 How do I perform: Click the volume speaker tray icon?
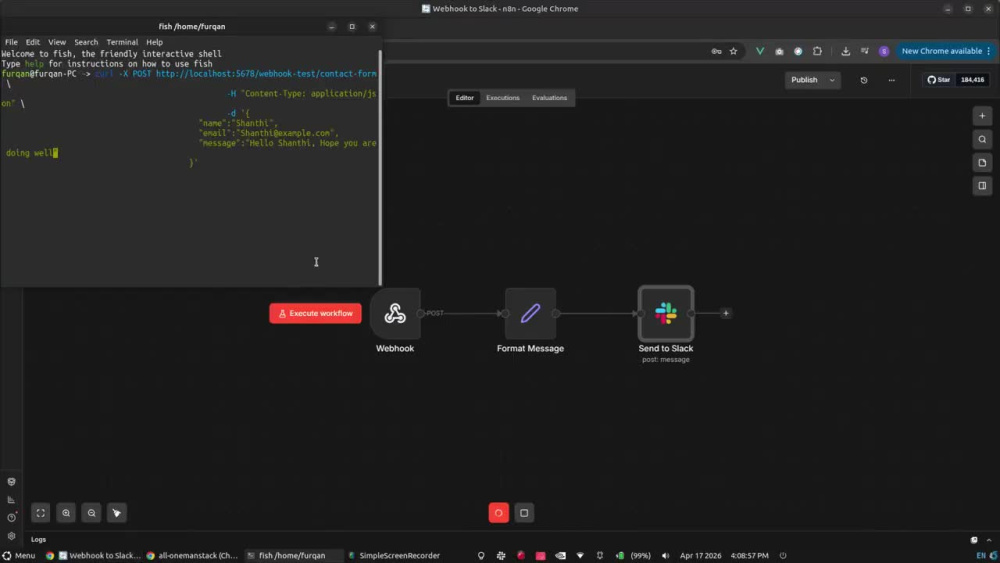(665, 555)
